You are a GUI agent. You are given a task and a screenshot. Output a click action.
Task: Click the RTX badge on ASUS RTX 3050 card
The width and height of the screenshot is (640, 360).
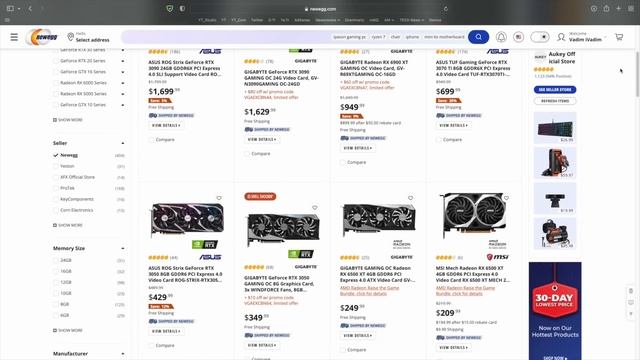pos(205,244)
